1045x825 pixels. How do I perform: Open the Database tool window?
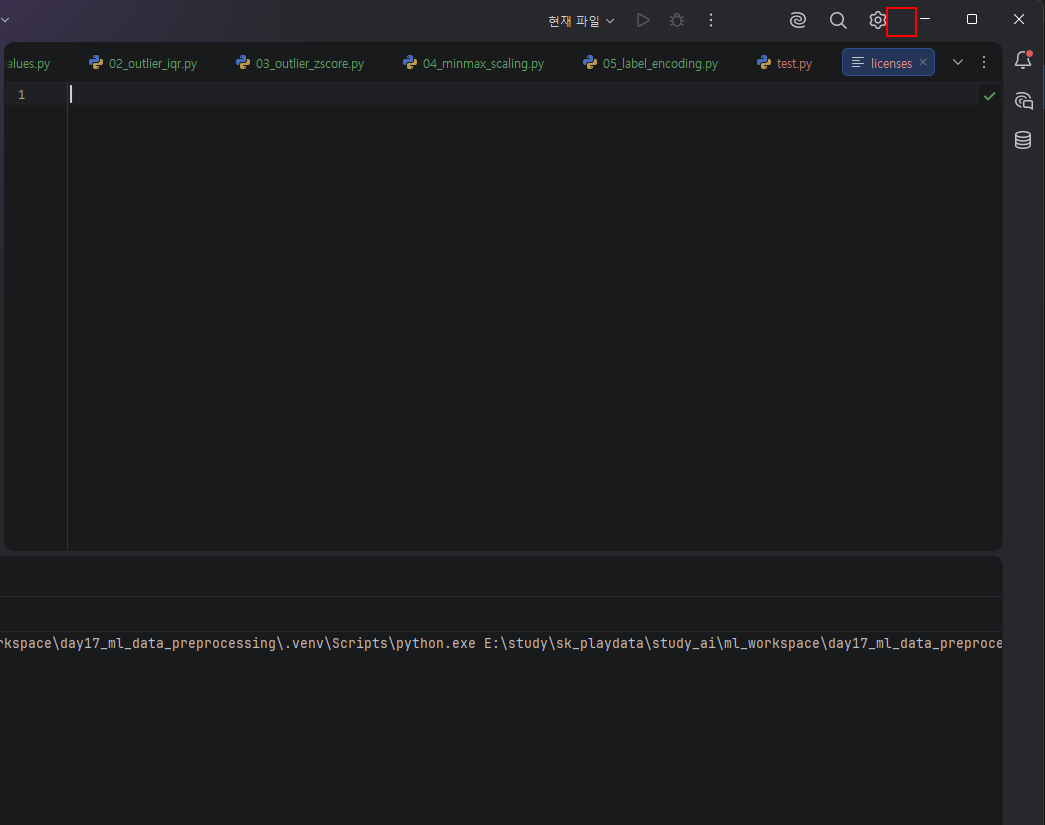coord(1023,140)
